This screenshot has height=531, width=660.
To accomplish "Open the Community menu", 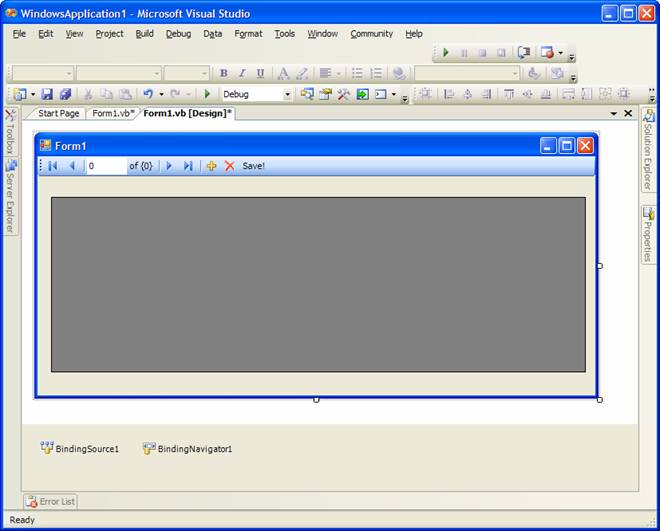I will pyautogui.click(x=372, y=34).
